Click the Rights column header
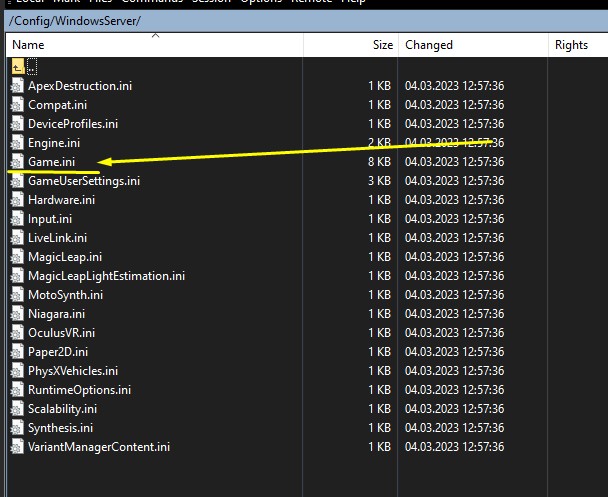This screenshot has height=497, width=608. [x=571, y=45]
